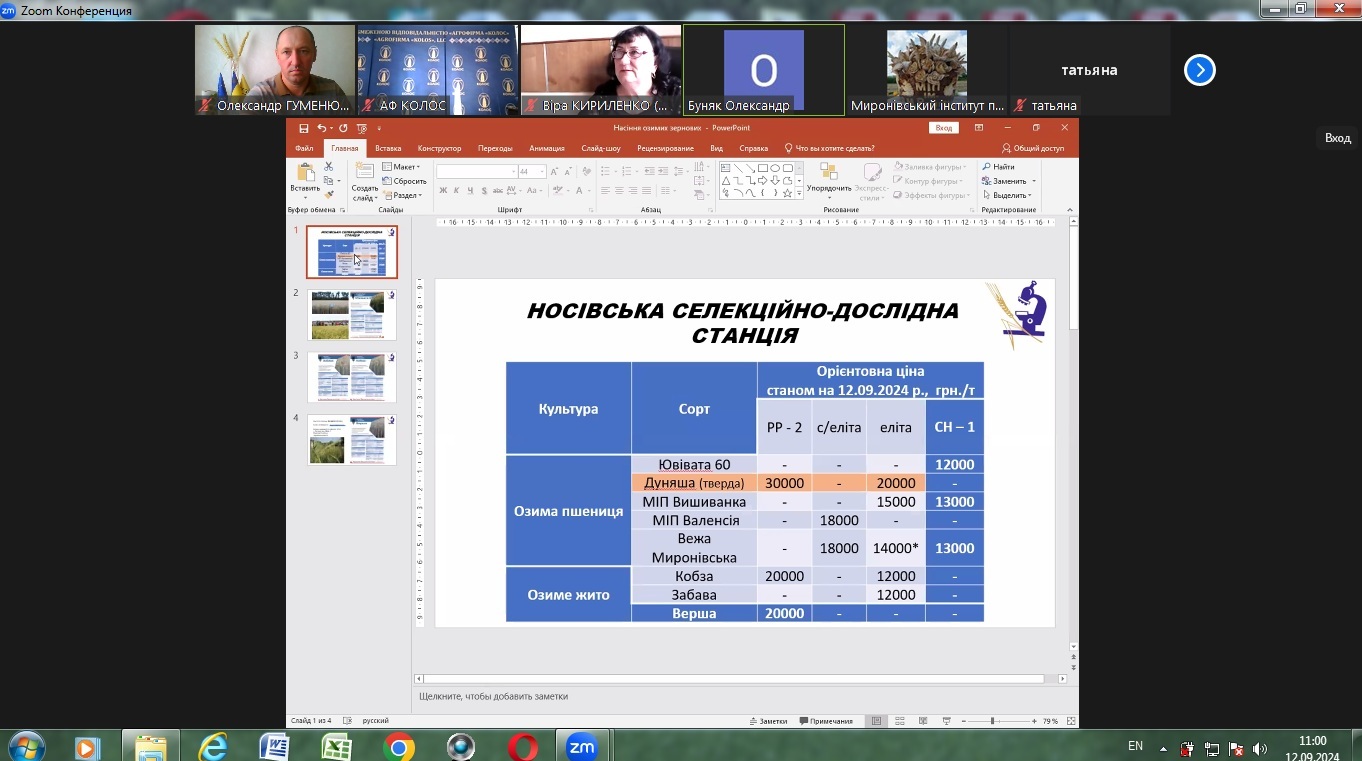Click the Найти find button
This screenshot has width=1362, height=761.
tap(998, 167)
